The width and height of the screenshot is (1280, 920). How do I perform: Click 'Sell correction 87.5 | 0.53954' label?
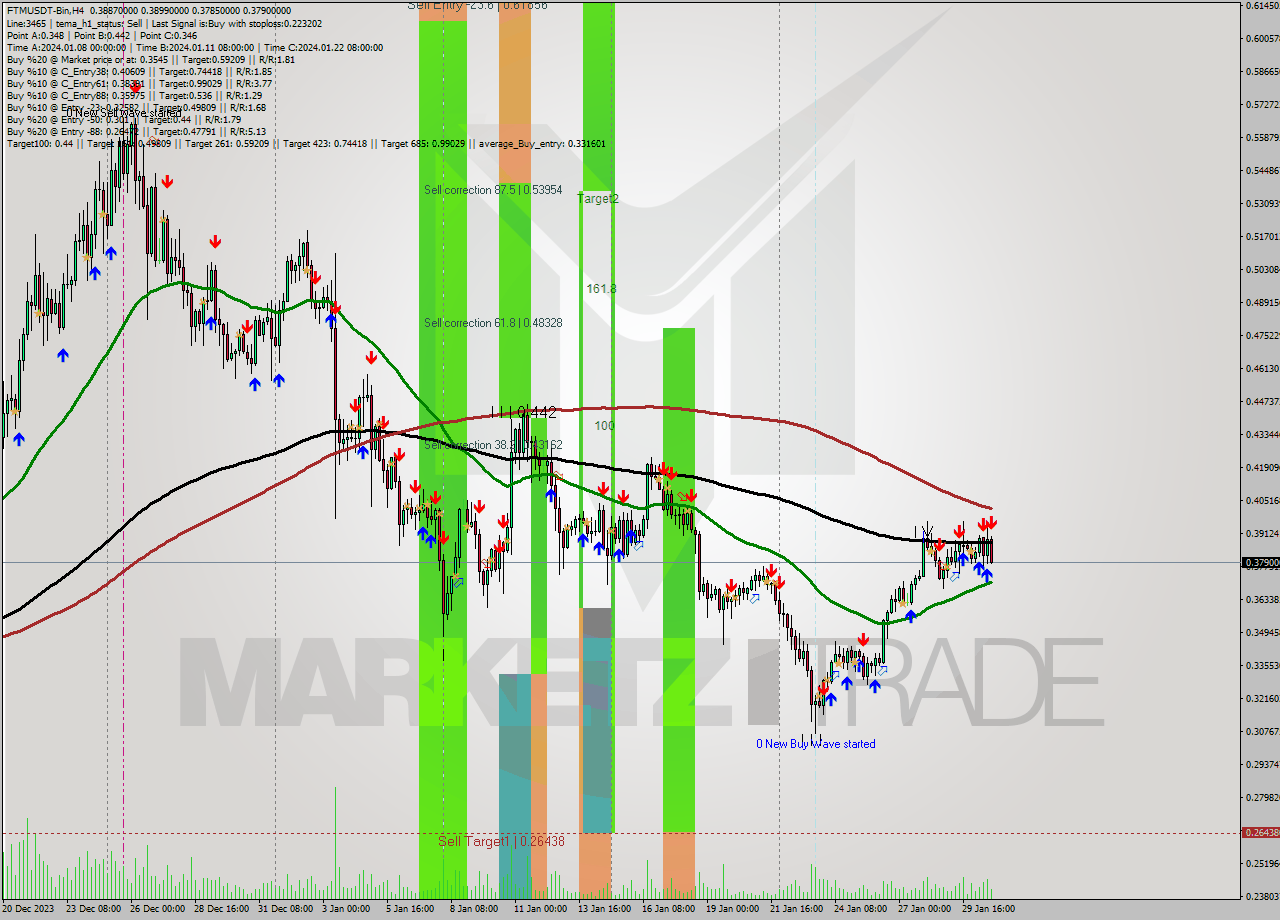pyautogui.click(x=492, y=190)
